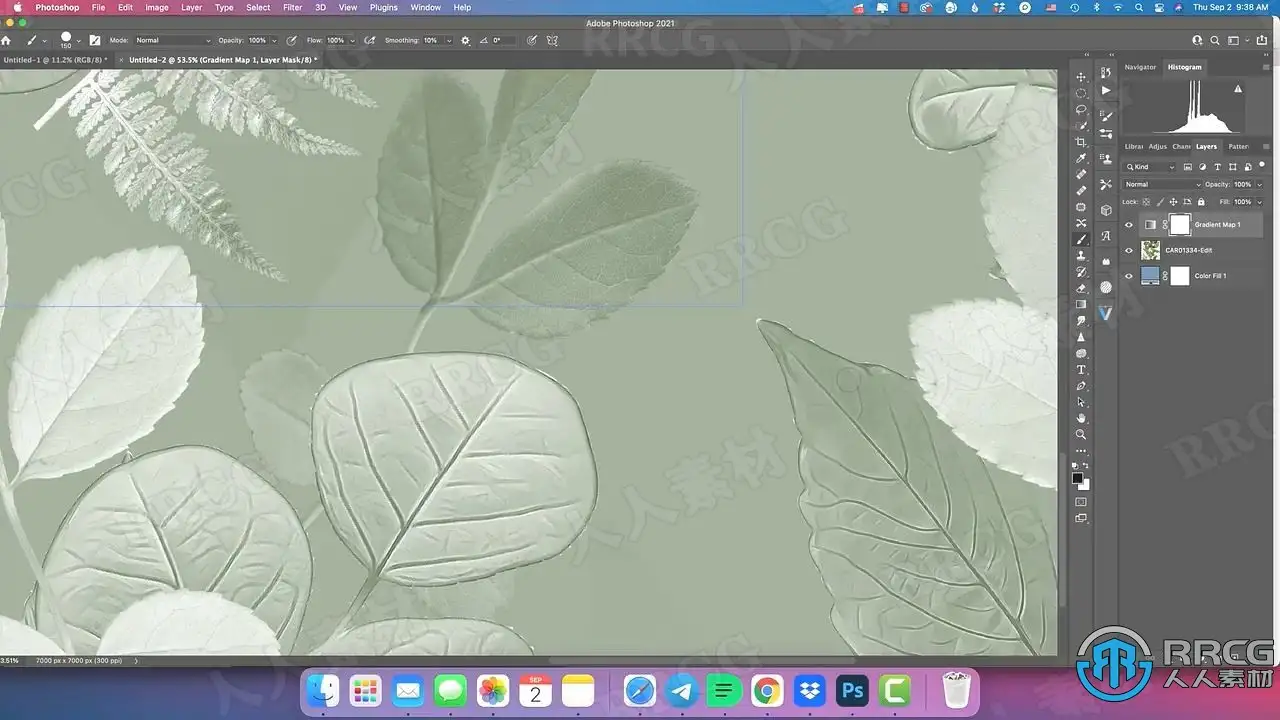The image size is (1280, 720).
Task: Open the Filter menu
Action: pos(292,7)
